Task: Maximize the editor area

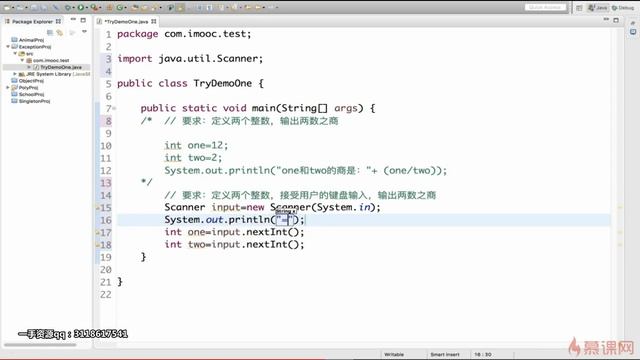Action: pos(616,20)
